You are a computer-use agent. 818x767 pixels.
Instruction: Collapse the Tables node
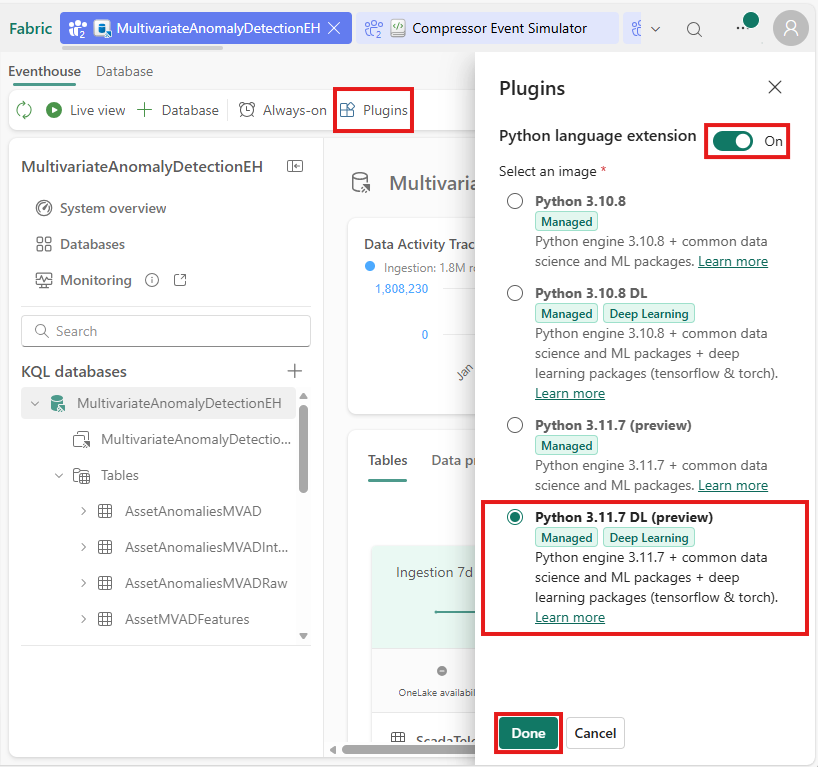pyautogui.click(x=58, y=475)
